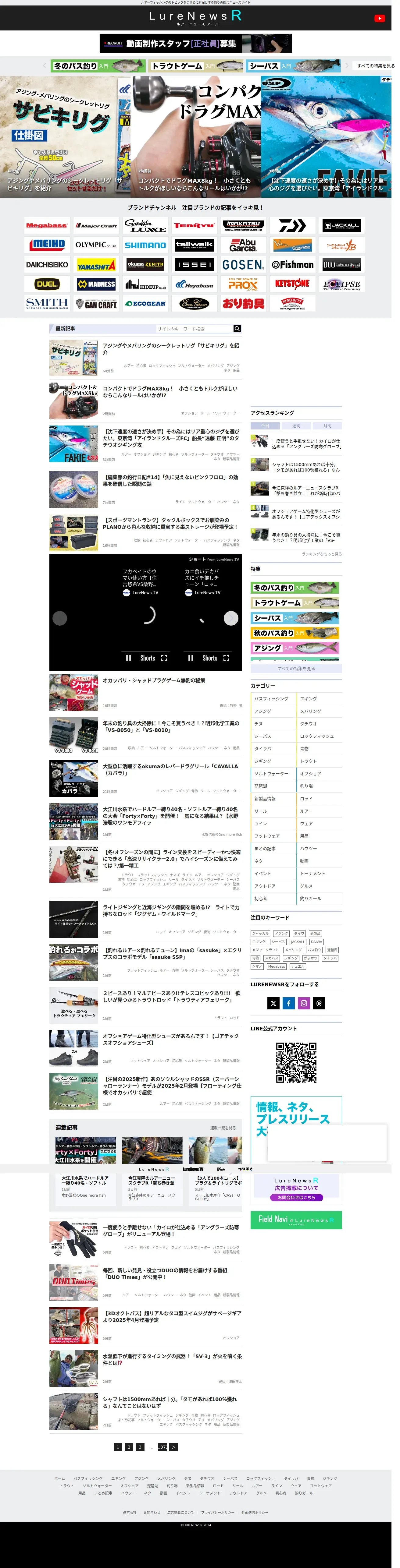
Task: Go to pagination page 3
Action: pyautogui.click(x=140, y=1447)
